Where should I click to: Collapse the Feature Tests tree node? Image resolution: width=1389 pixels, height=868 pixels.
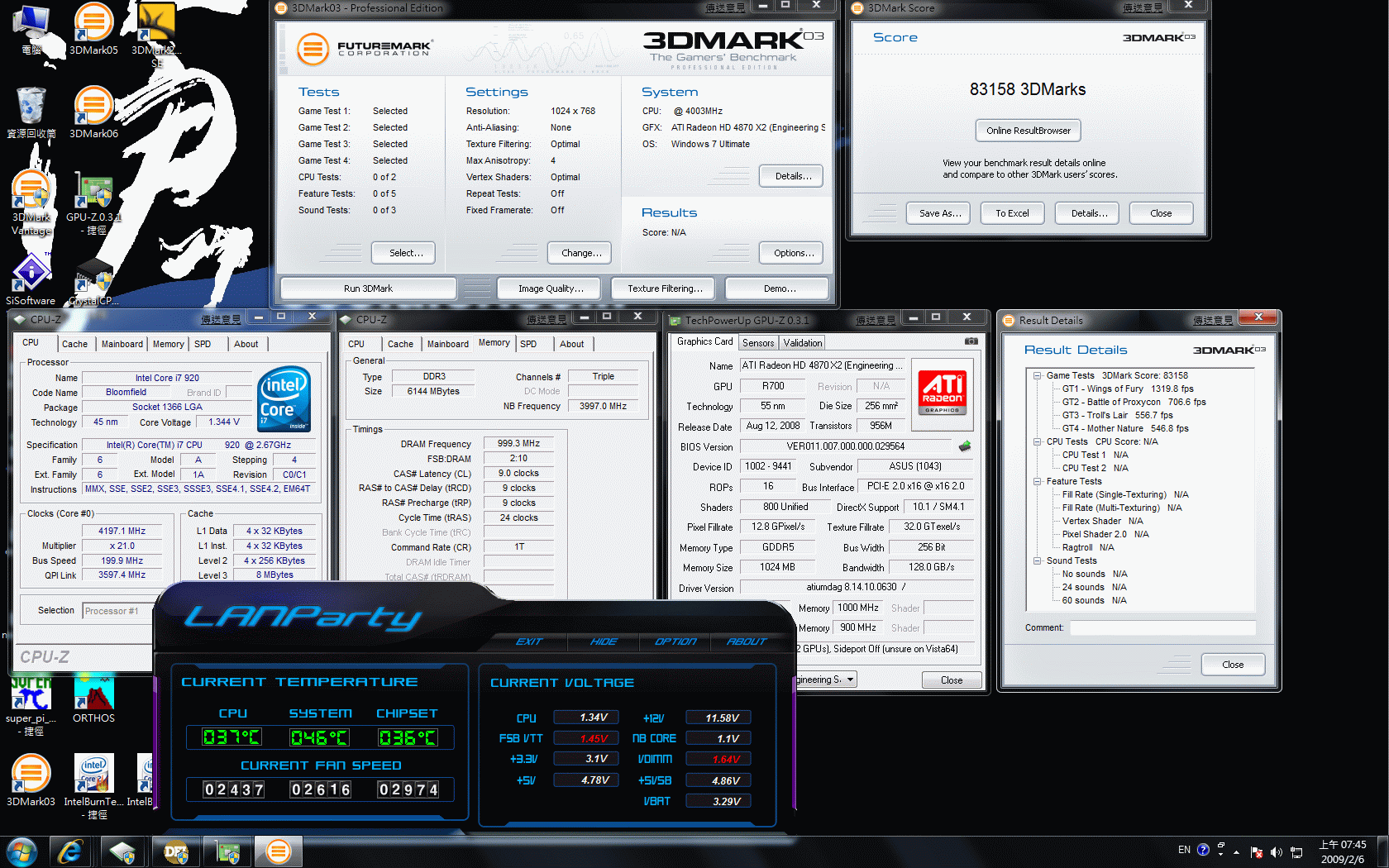tap(1037, 481)
